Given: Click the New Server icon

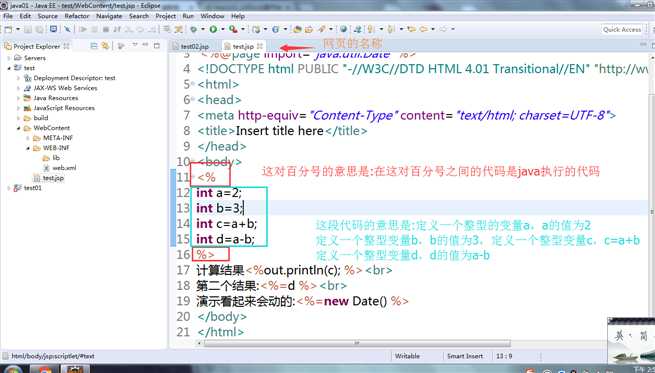Looking at the screenshot, I should [x=256, y=29].
